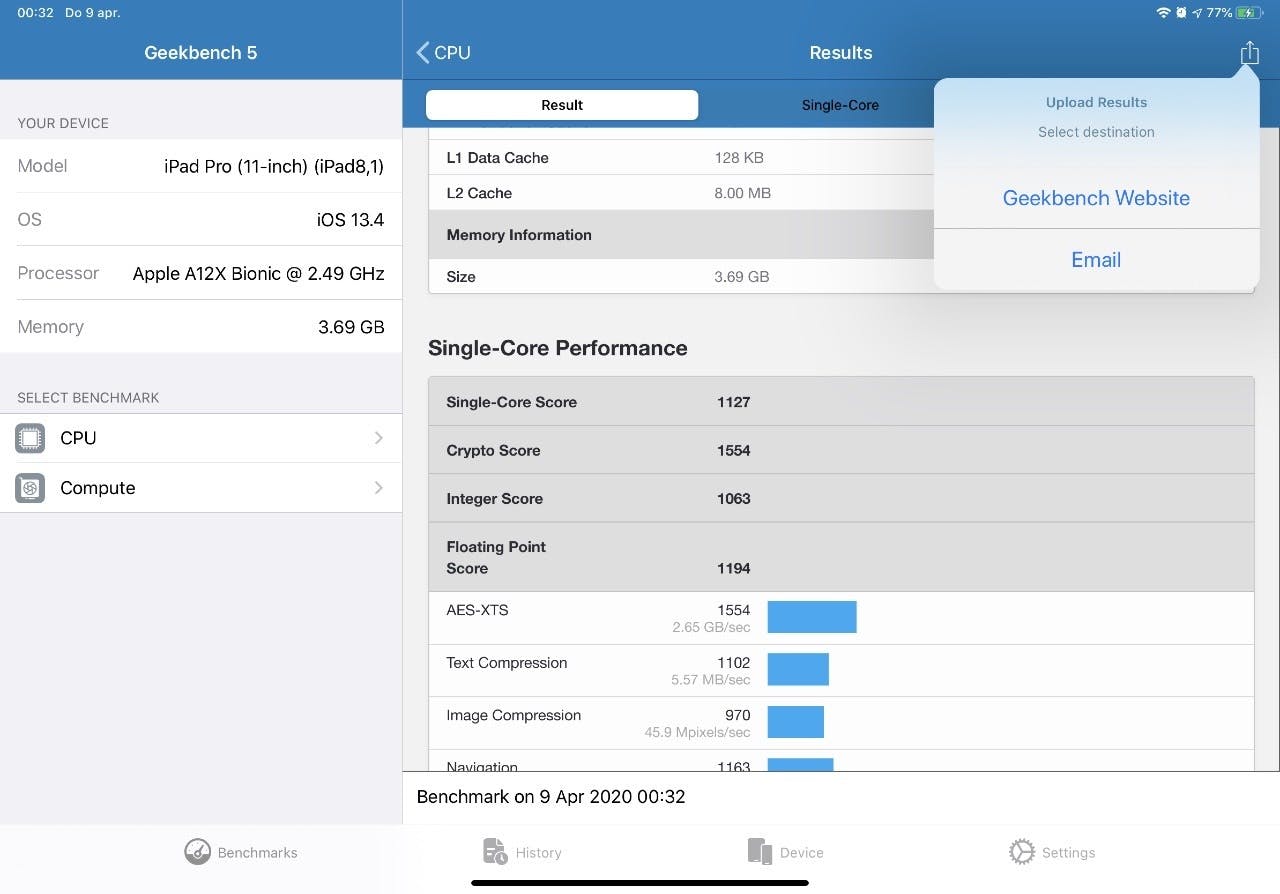Tap the alarm clock status icon

(x=1181, y=13)
